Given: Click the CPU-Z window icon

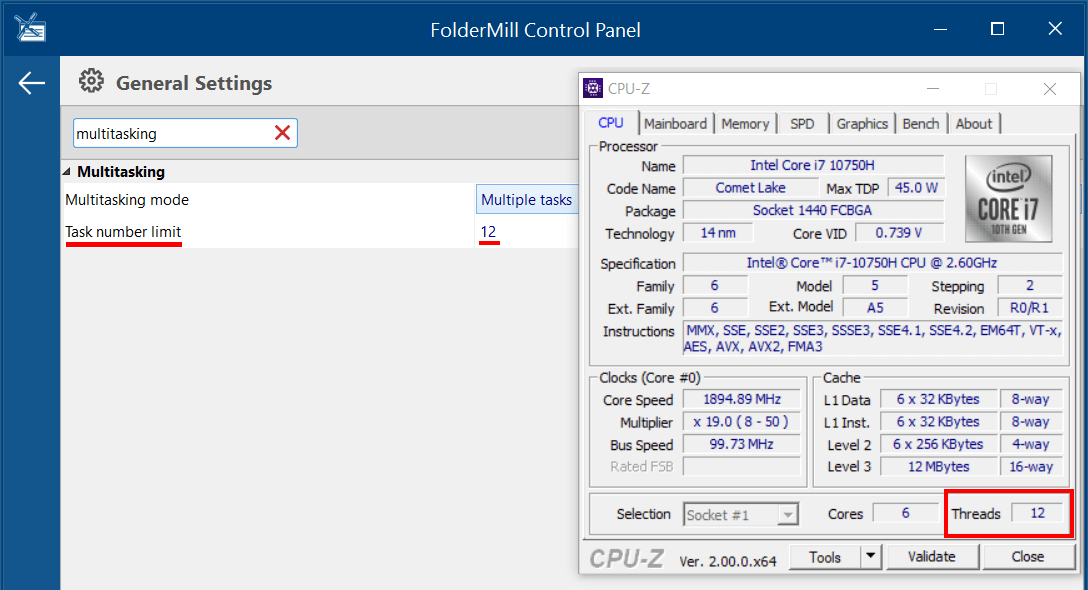Looking at the screenshot, I should [x=593, y=88].
